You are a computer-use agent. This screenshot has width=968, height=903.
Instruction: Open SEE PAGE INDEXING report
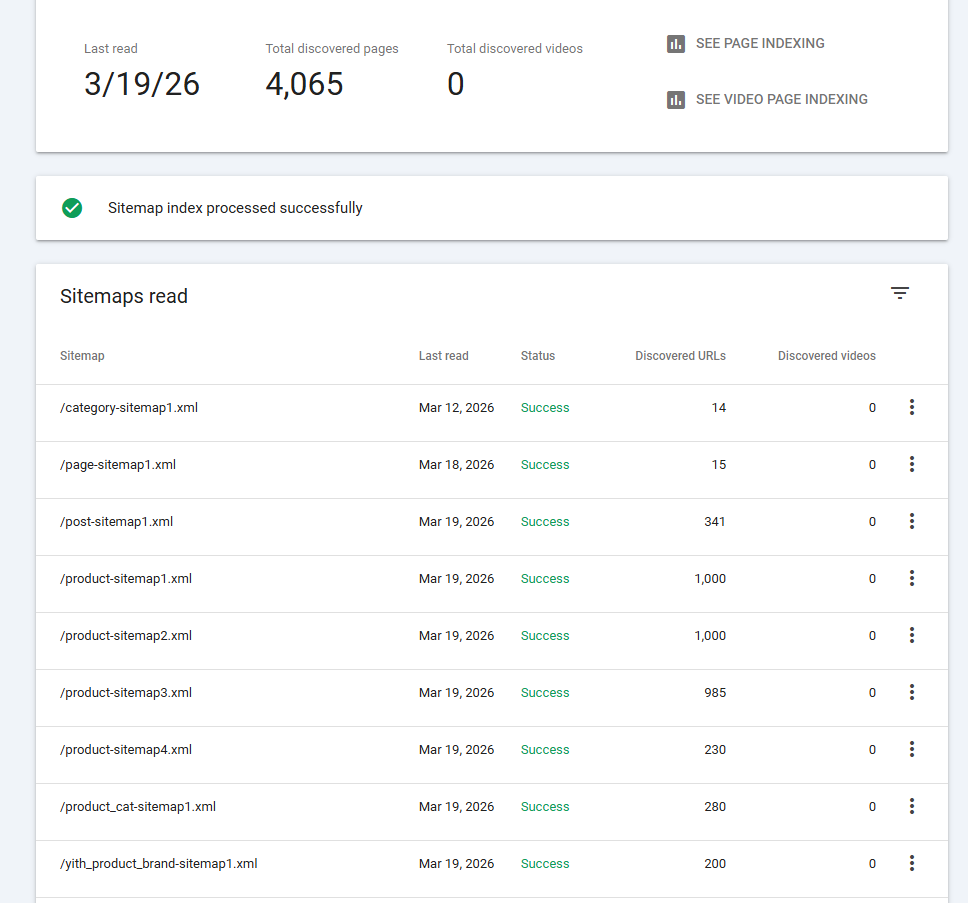pyautogui.click(x=760, y=44)
